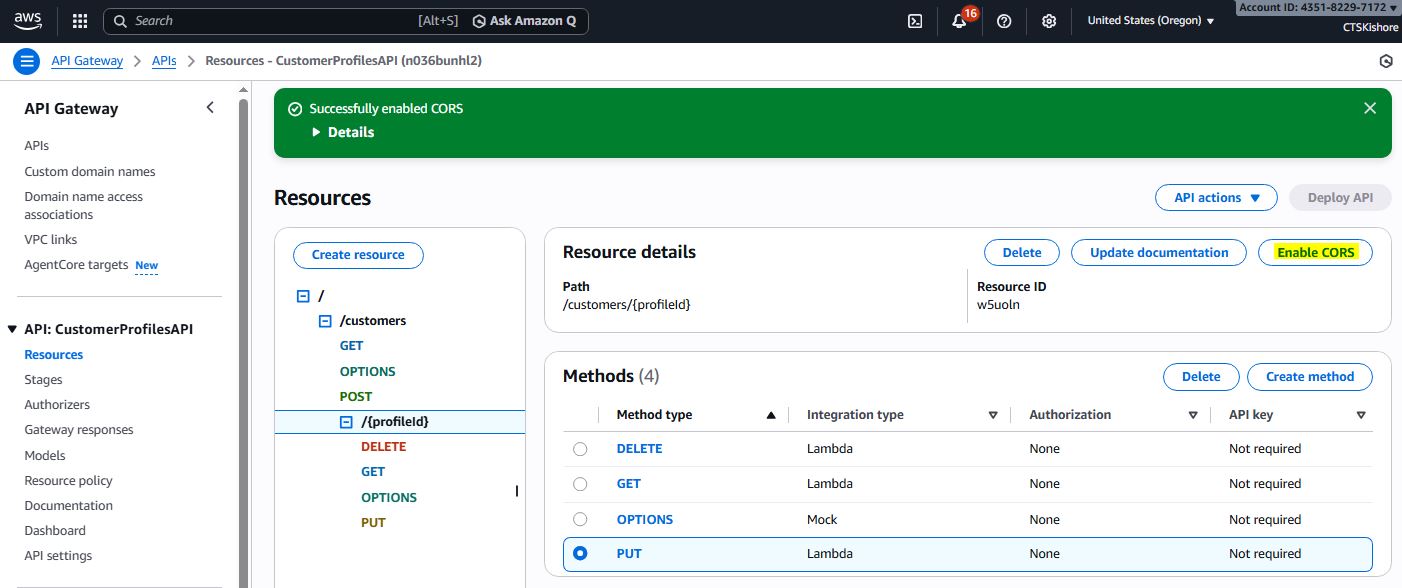Open the console settings gear
This screenshot has width=1402, height=588.
click(1048, 21)
